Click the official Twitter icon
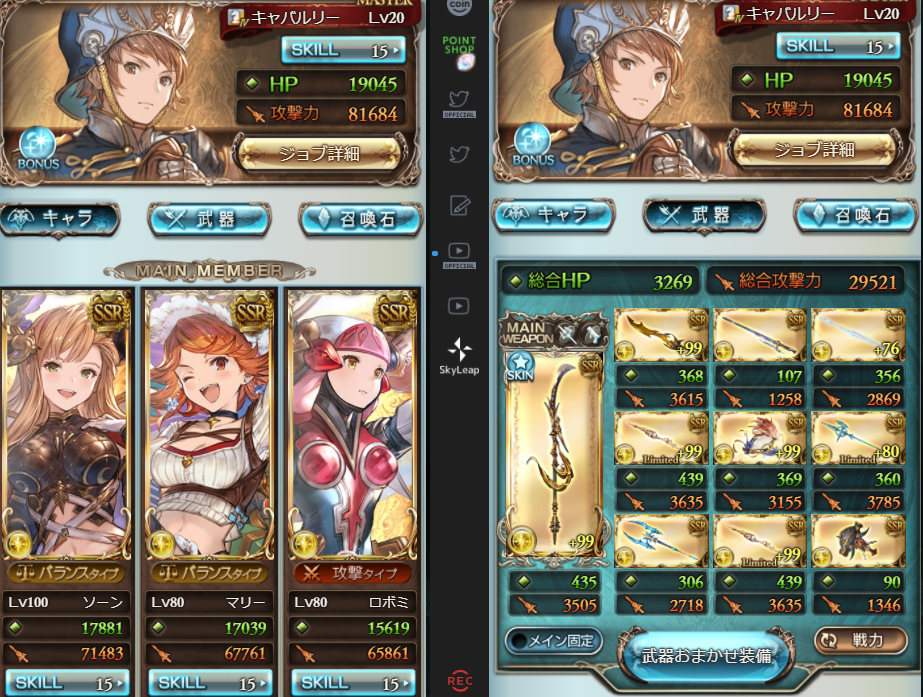 coord(459,104)
